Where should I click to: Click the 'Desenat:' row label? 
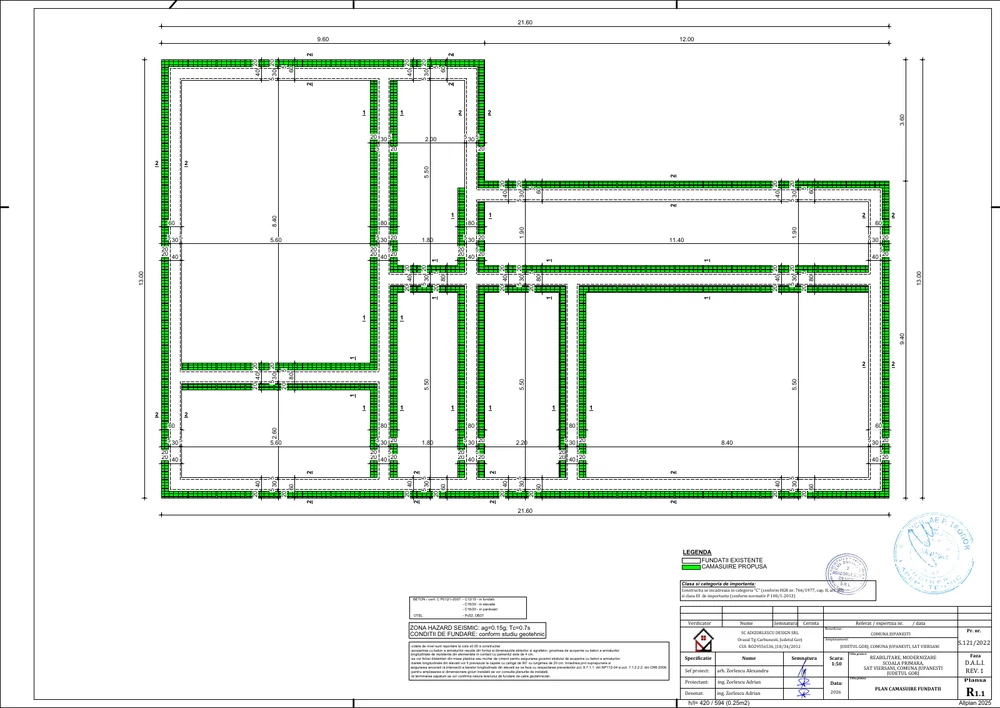(x=695, y=693)
